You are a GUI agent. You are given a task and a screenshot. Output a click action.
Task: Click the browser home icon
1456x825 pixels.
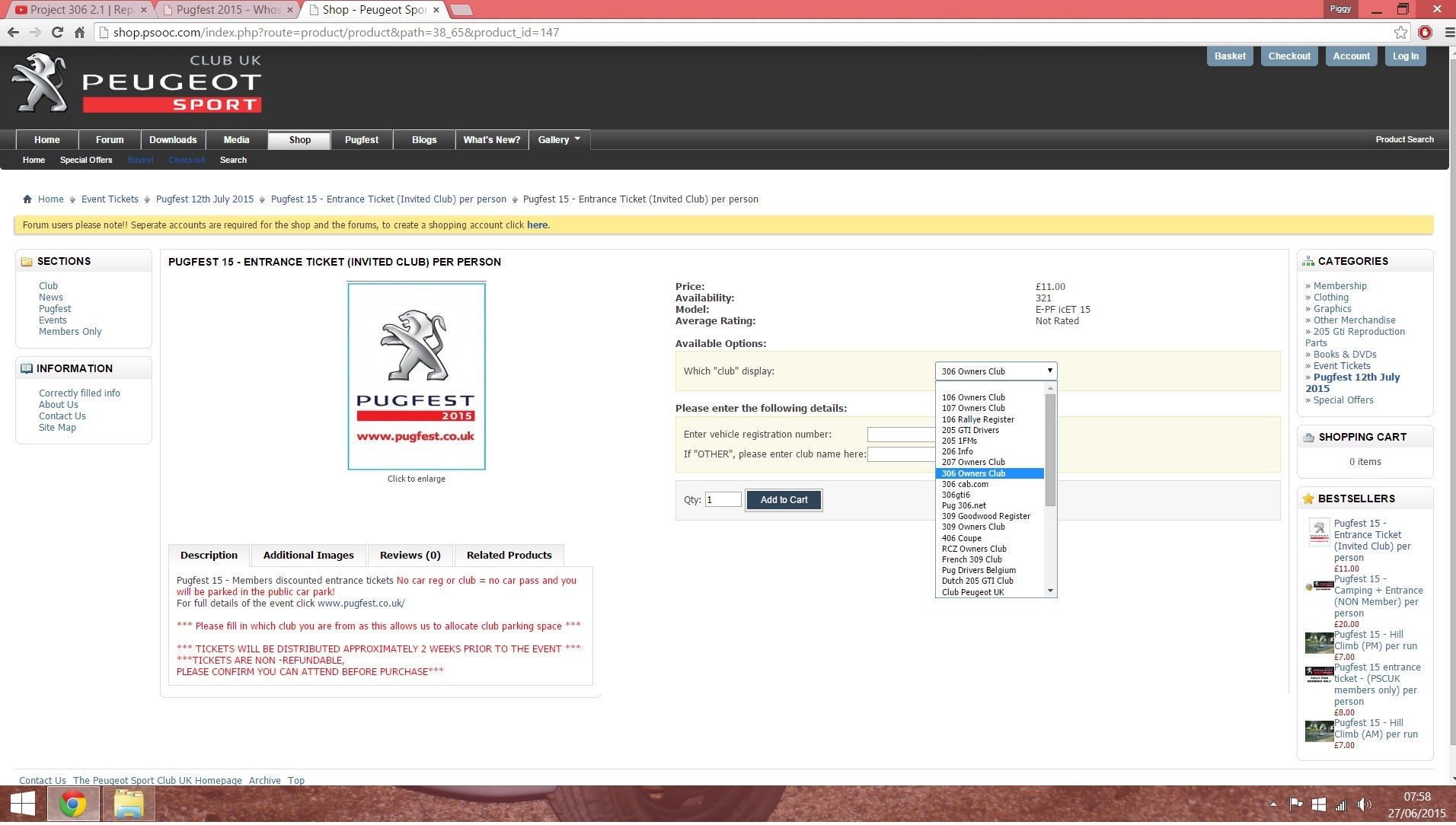(x=79, y=32)
